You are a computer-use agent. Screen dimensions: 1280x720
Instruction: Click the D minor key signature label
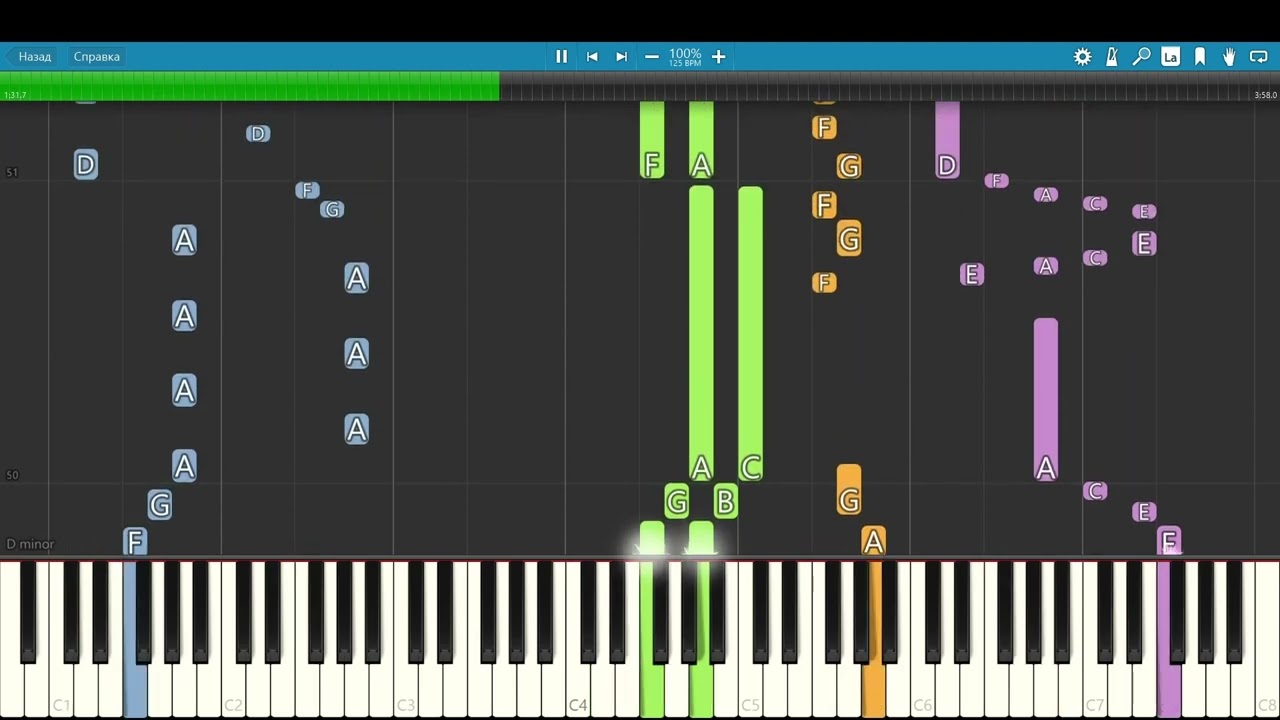[30, 544]
